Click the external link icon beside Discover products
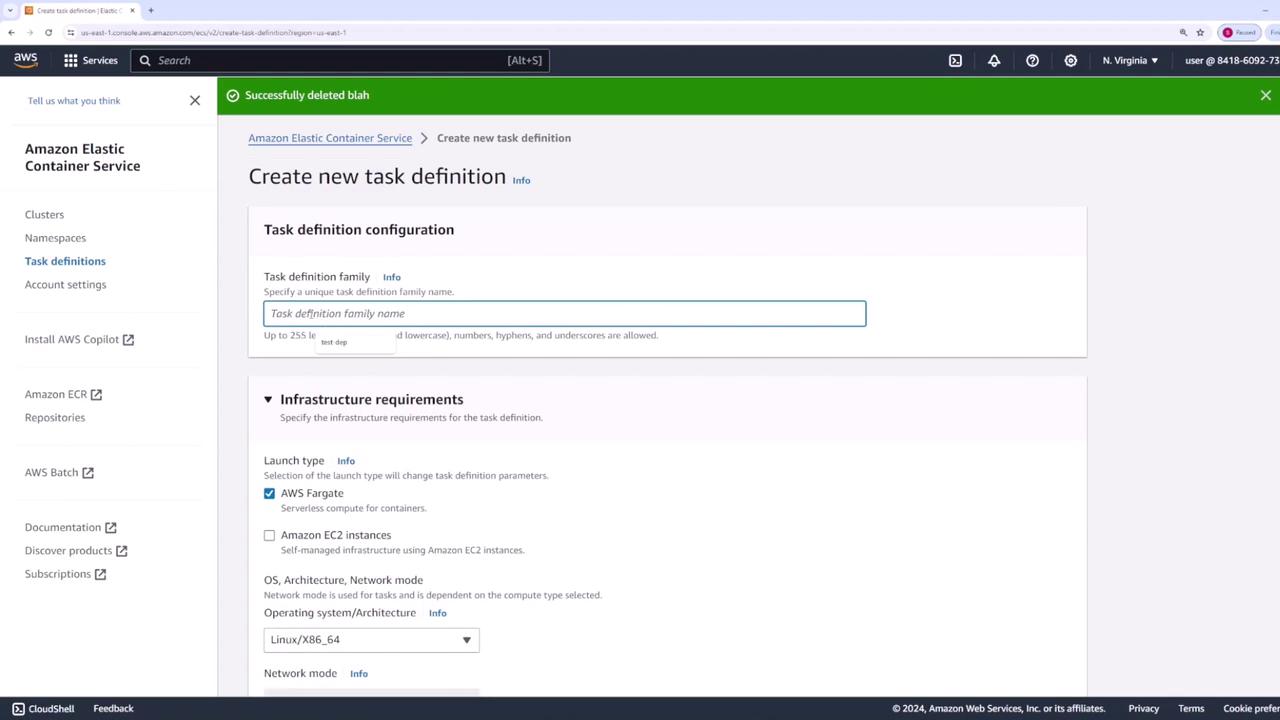1280x720 pixels. [x=122, y=551]
